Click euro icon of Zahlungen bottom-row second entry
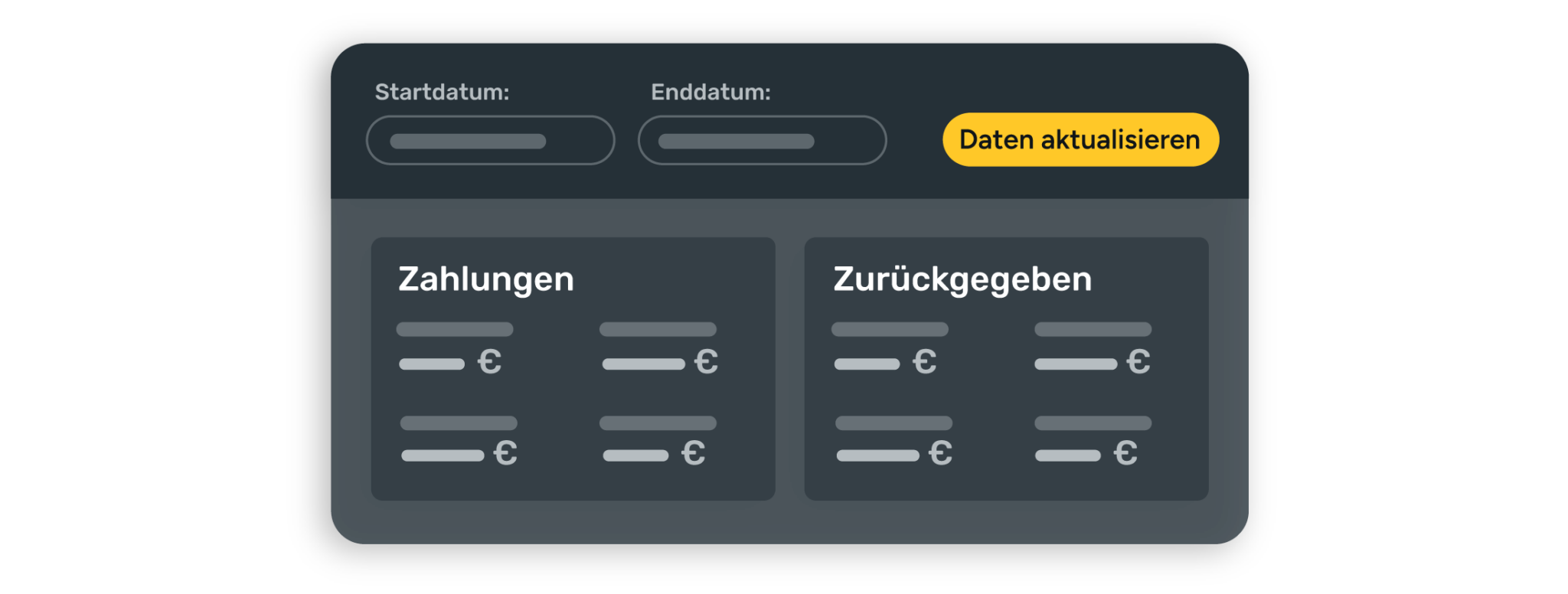This screenshot has height=594, width=1568. pyautogui.click(x=694, y=453)
